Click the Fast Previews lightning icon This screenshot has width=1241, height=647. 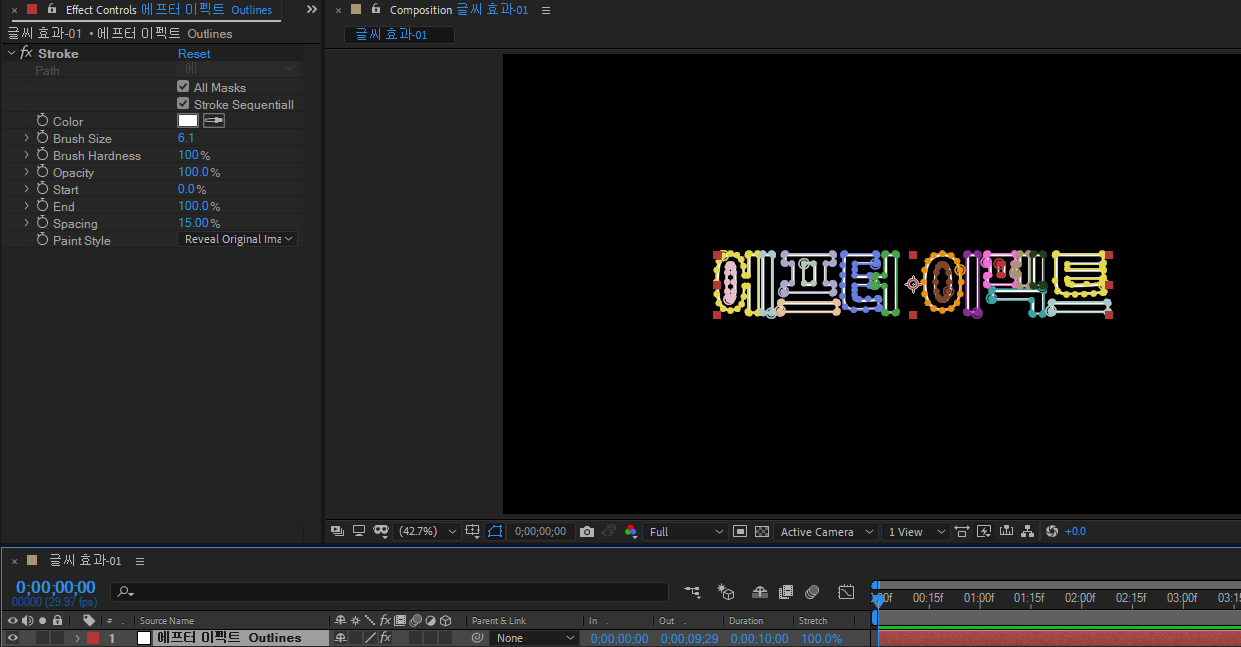coord(984,531)
